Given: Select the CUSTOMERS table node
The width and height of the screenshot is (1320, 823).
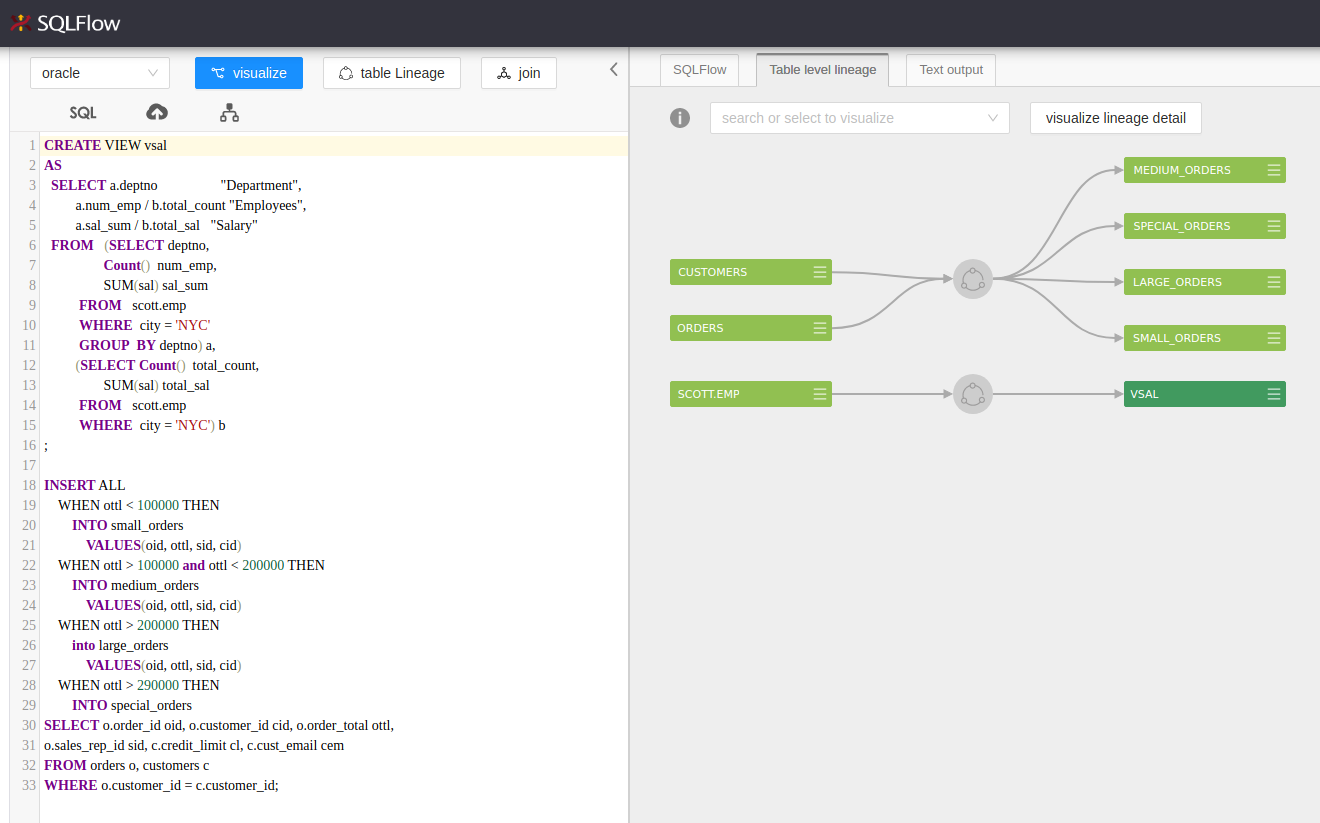Looking at the screenshot, I should click(x=751, y=272).
